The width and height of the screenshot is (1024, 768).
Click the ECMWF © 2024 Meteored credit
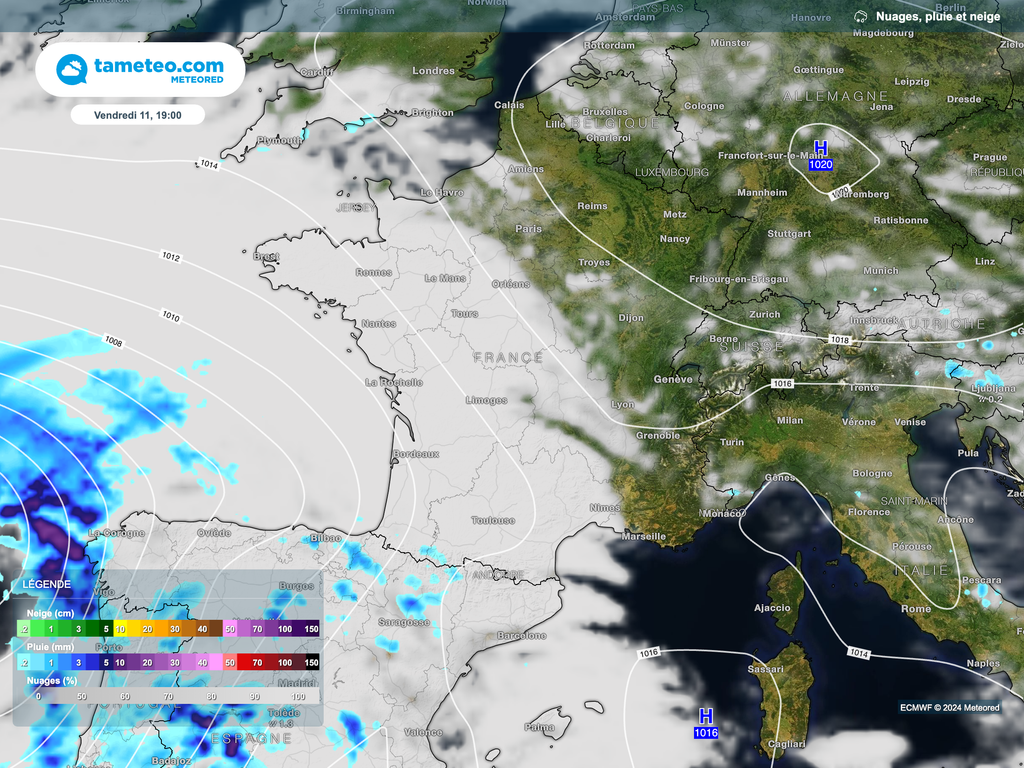coord(949,708)
